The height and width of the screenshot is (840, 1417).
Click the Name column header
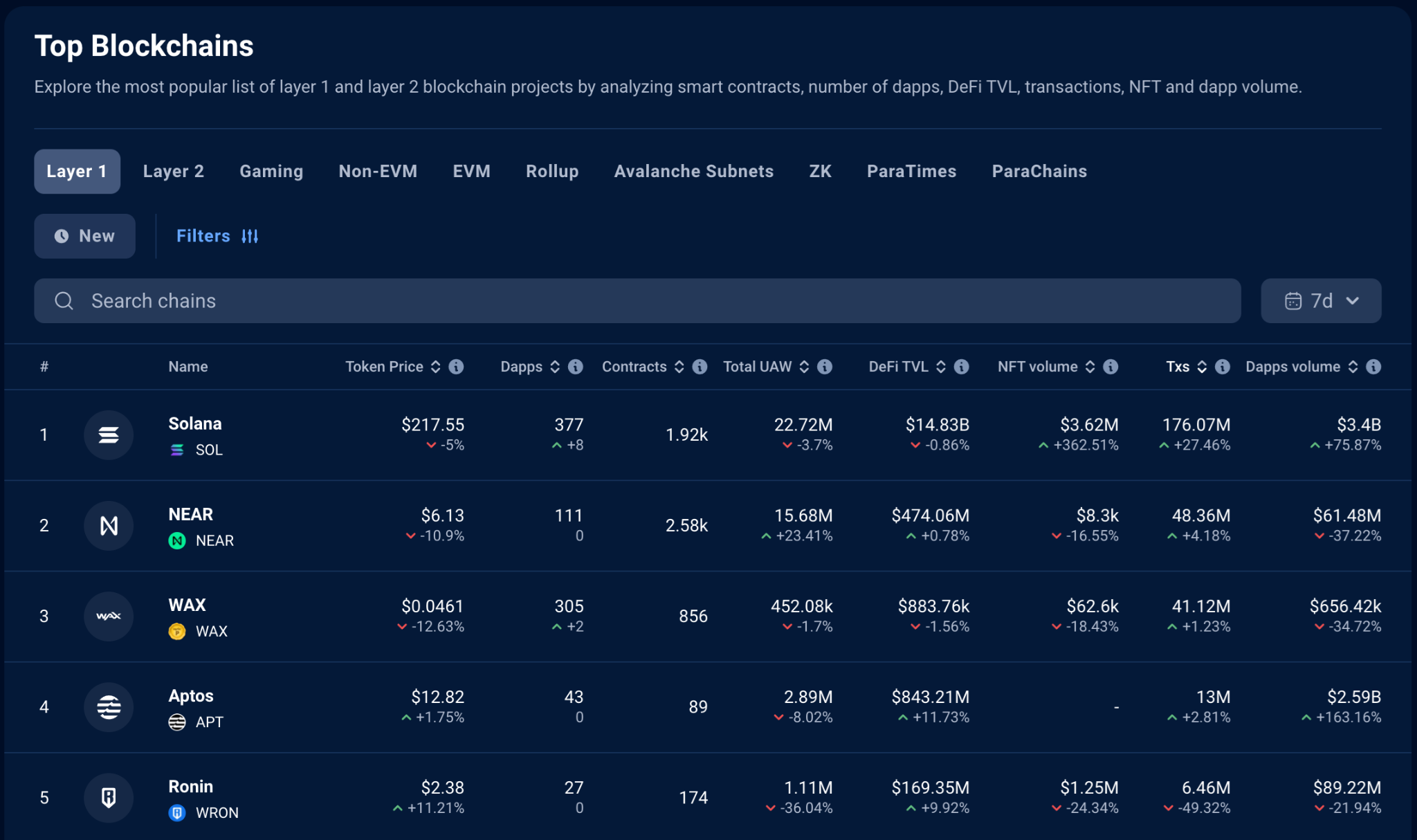188,367
